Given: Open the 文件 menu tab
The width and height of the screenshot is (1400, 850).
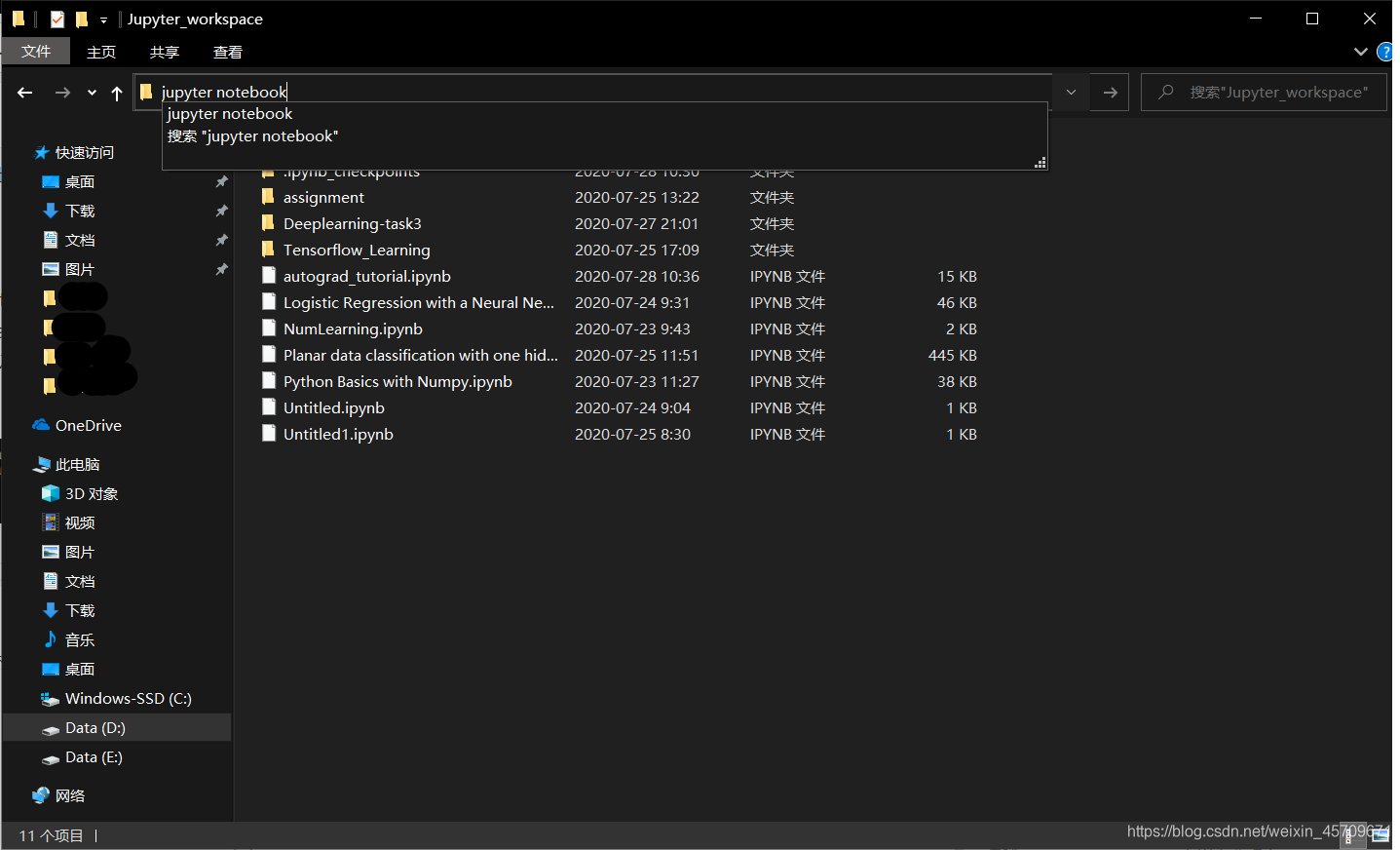Looking at the screenshot, I should 36,52.
